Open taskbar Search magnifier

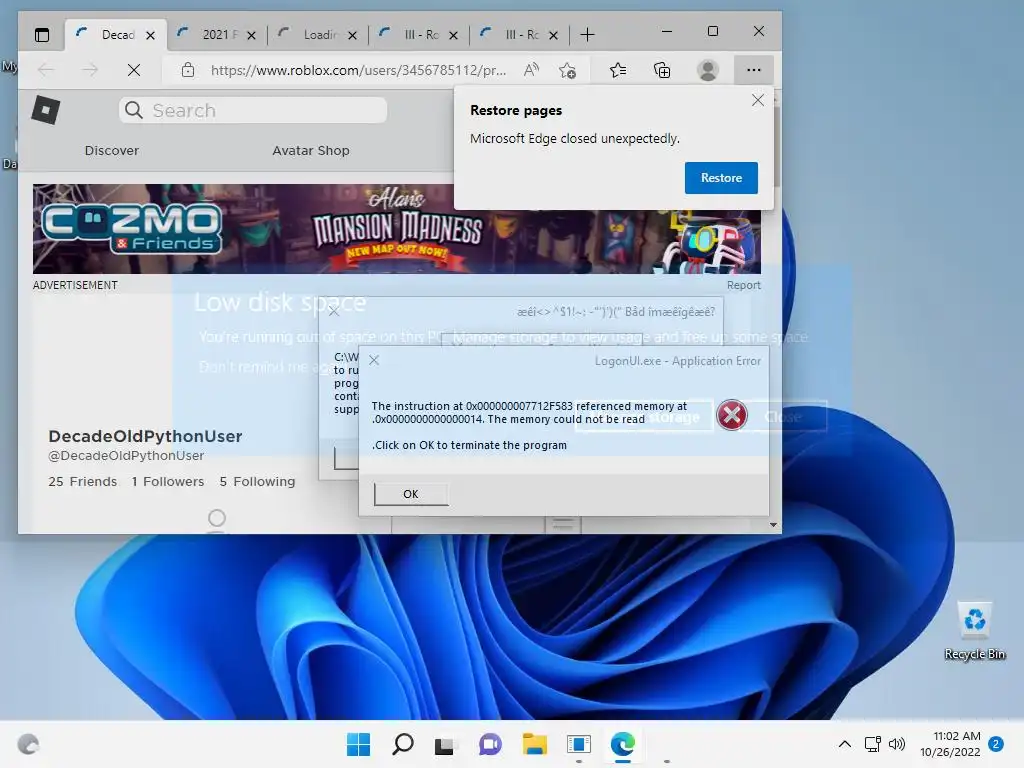point(403,744)
